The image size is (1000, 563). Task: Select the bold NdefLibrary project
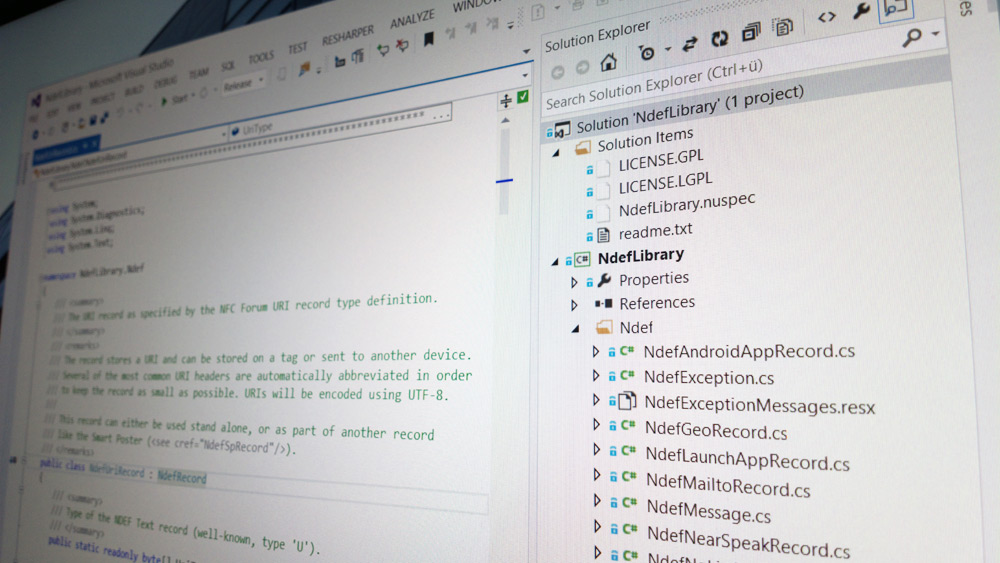pos(640,256)
